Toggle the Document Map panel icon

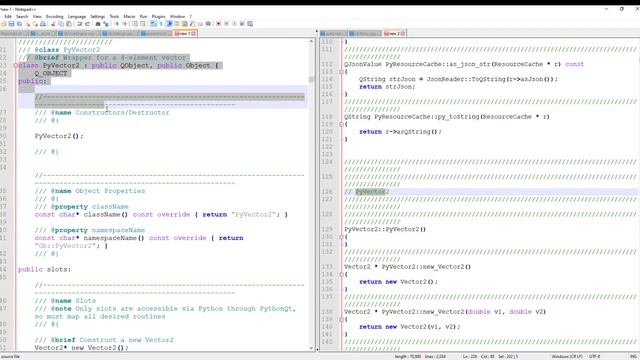tap(185, 24)
